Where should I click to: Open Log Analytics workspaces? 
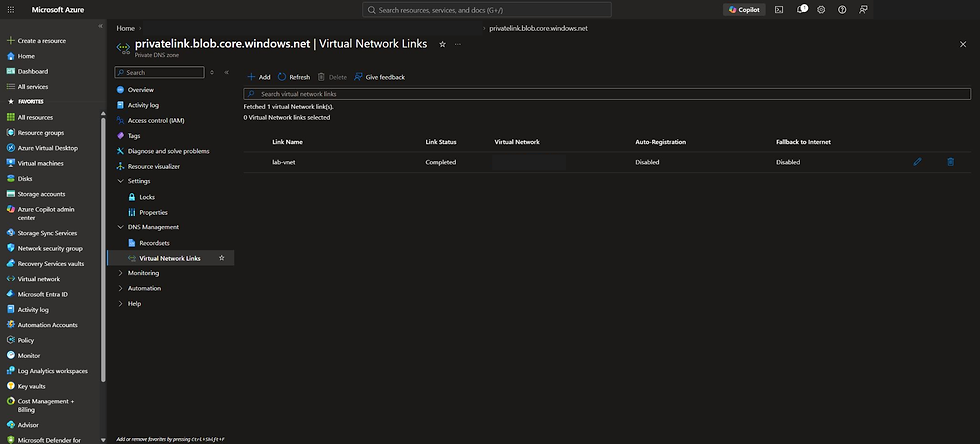pos(47,371)
